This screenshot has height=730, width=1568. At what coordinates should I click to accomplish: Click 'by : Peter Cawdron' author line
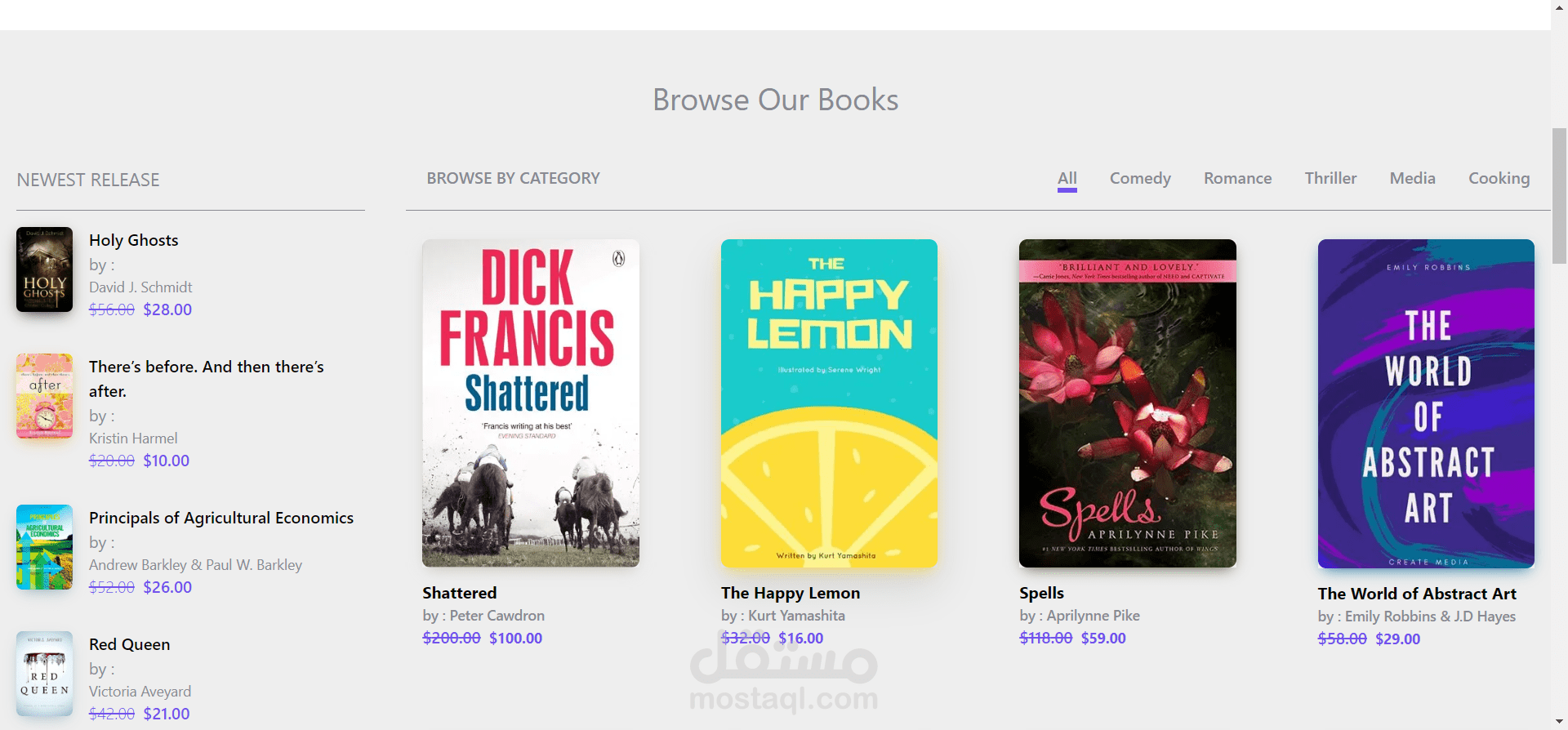[483, 616]
